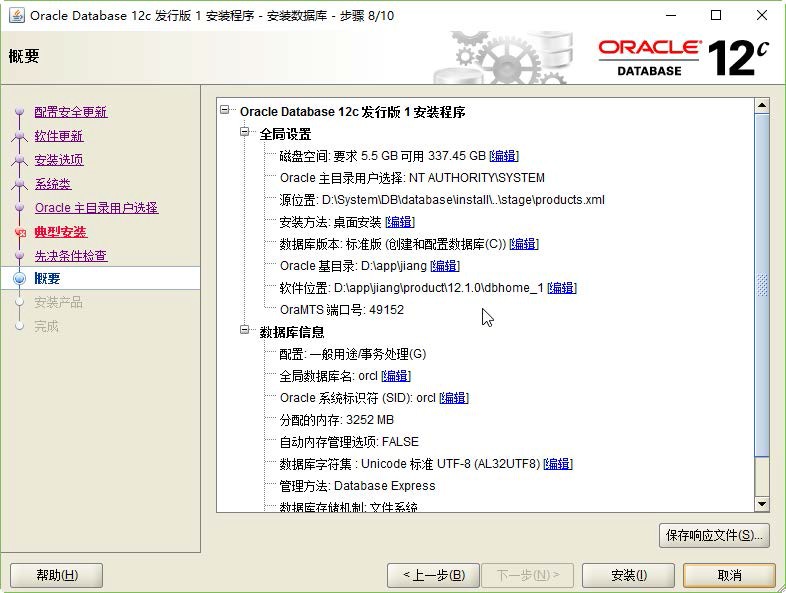
Task: Select the 自动内存管理选项: FALSE row
Action: pos(349,442)
